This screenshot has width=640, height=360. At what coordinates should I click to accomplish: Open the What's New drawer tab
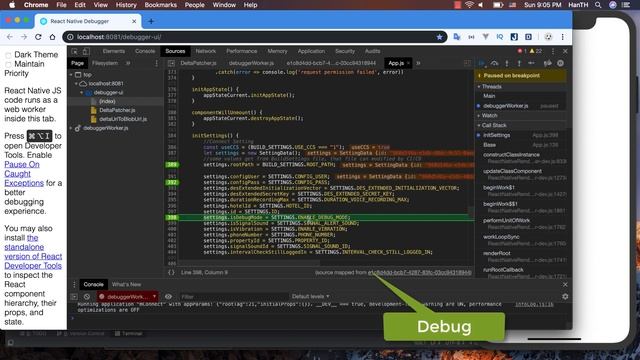pos(126,284)
